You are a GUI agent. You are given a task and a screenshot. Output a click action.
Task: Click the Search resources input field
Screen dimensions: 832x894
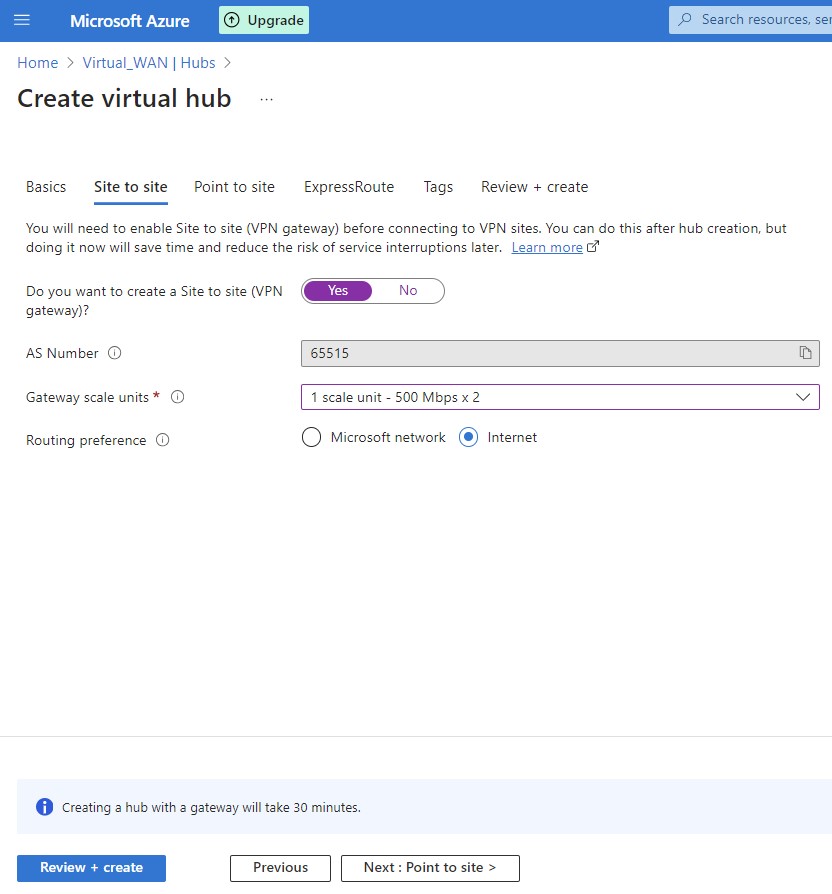760,20
